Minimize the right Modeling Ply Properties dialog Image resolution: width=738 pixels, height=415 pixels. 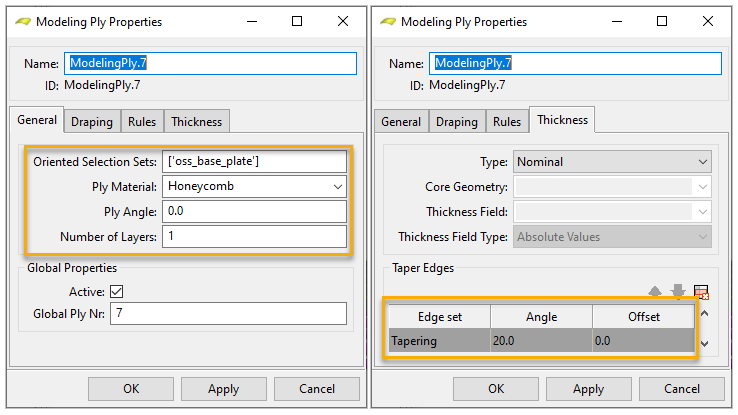pos(615,21)
